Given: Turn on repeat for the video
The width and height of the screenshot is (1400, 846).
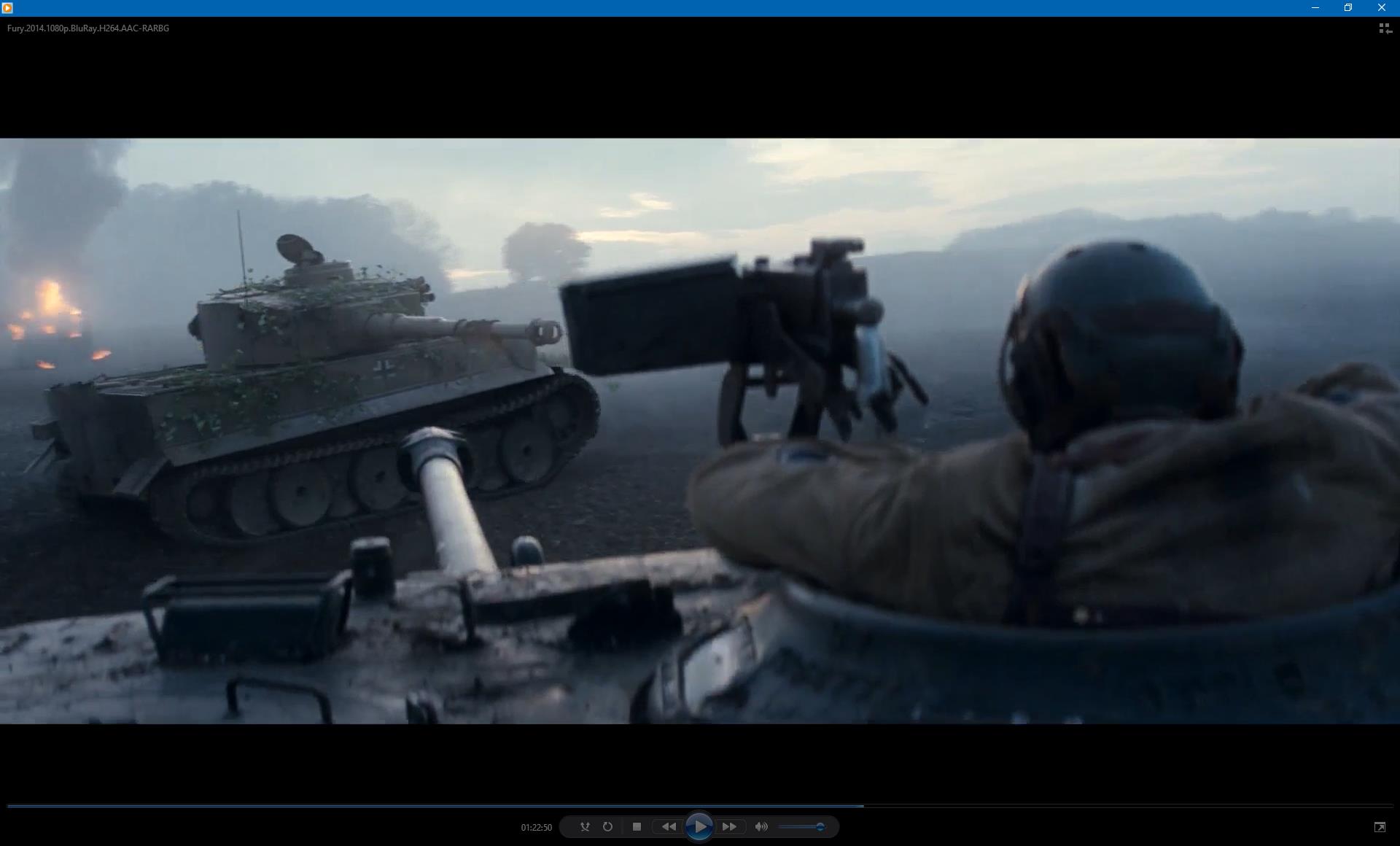Looking at the screenshot, I should pyautogui.click(x=607, y=826).
